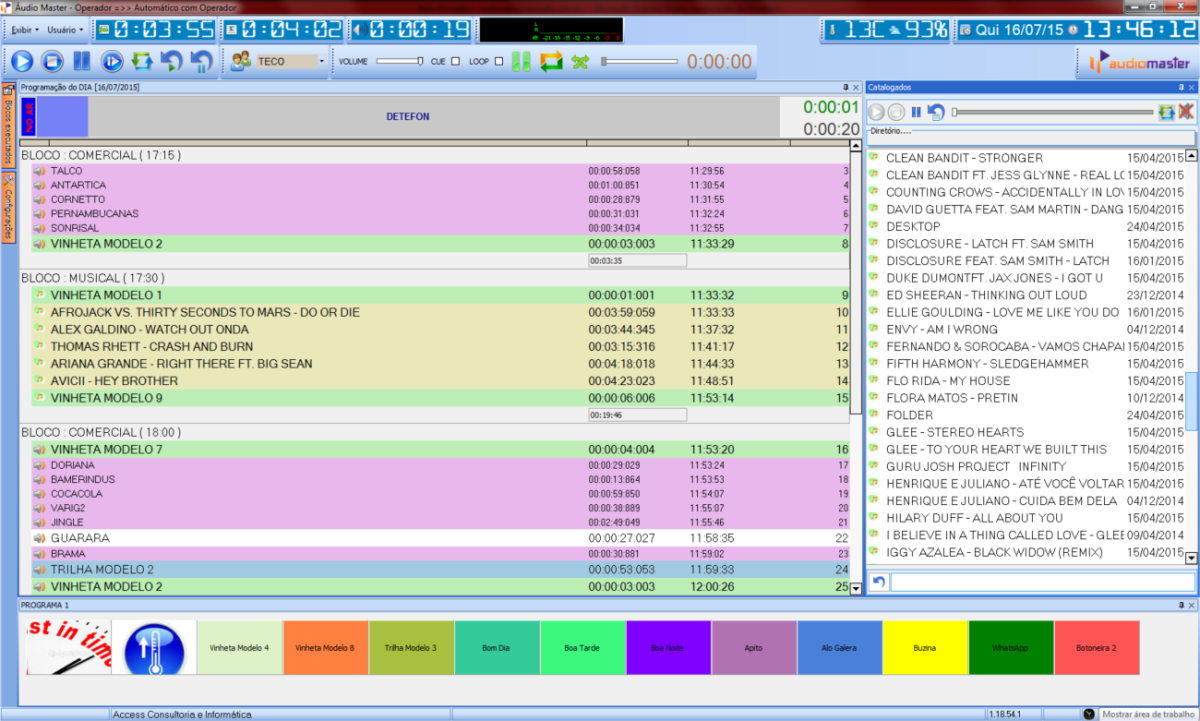The height and width of the screenshot is (721, 1200).
Task: Open the TECO operator dropdown
Action: point(322,62)
